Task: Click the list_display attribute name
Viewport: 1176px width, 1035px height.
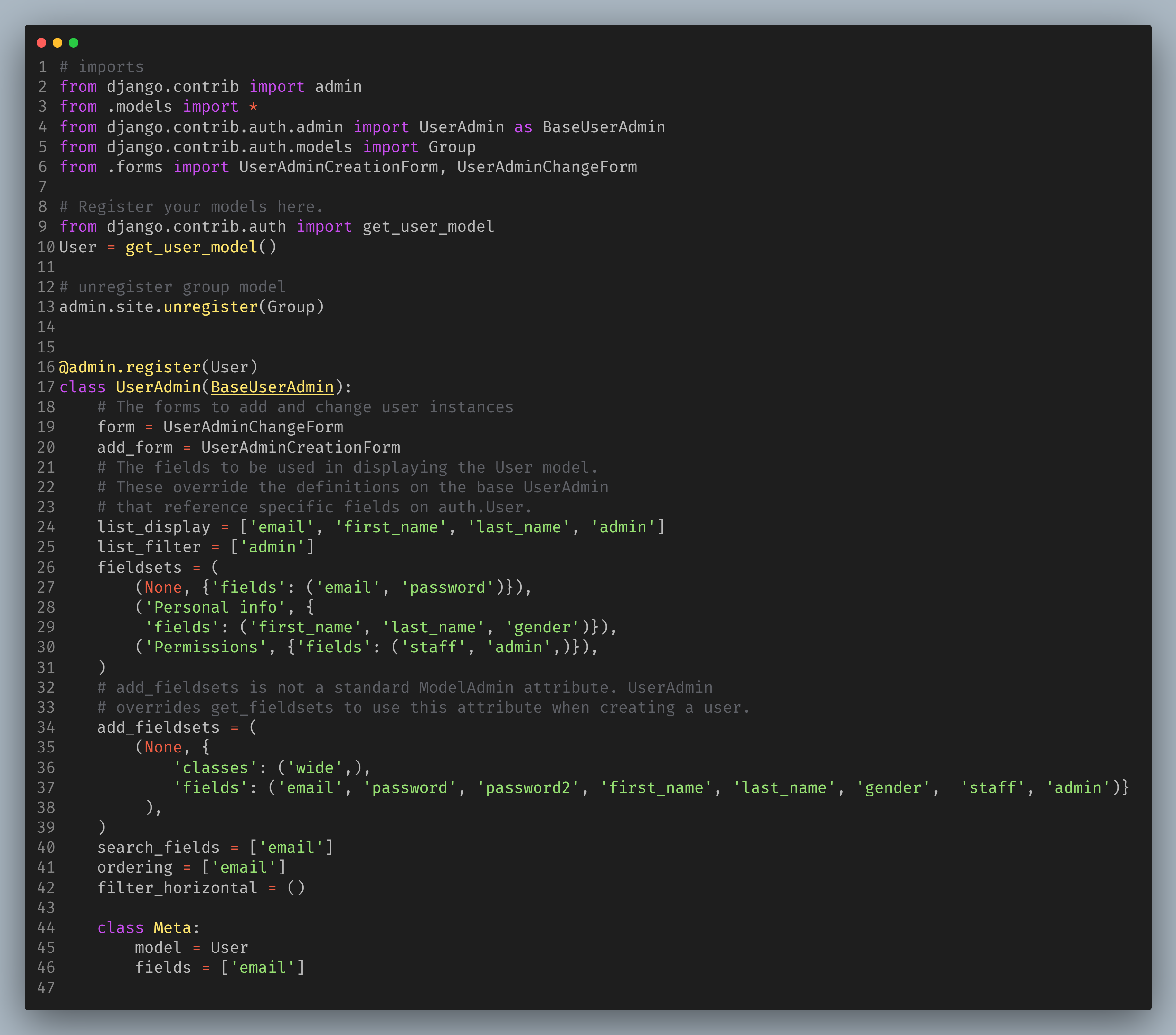Action: 154,527
